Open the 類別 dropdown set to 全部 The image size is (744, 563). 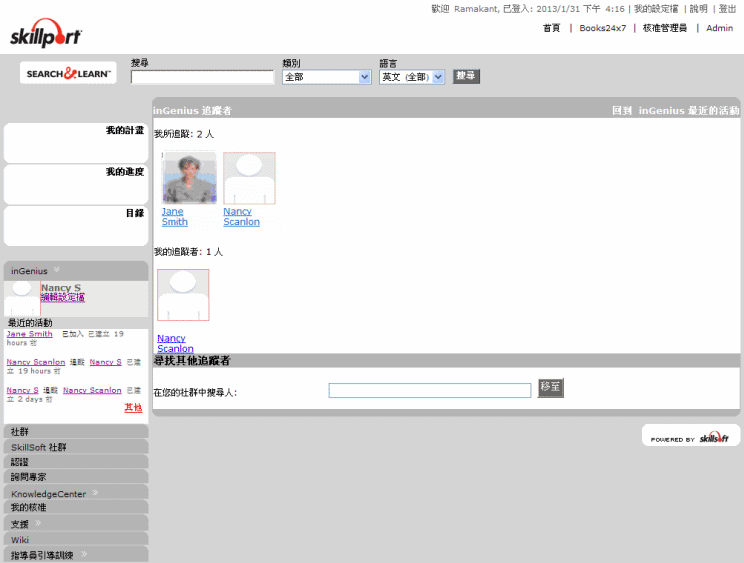(326, 77)
